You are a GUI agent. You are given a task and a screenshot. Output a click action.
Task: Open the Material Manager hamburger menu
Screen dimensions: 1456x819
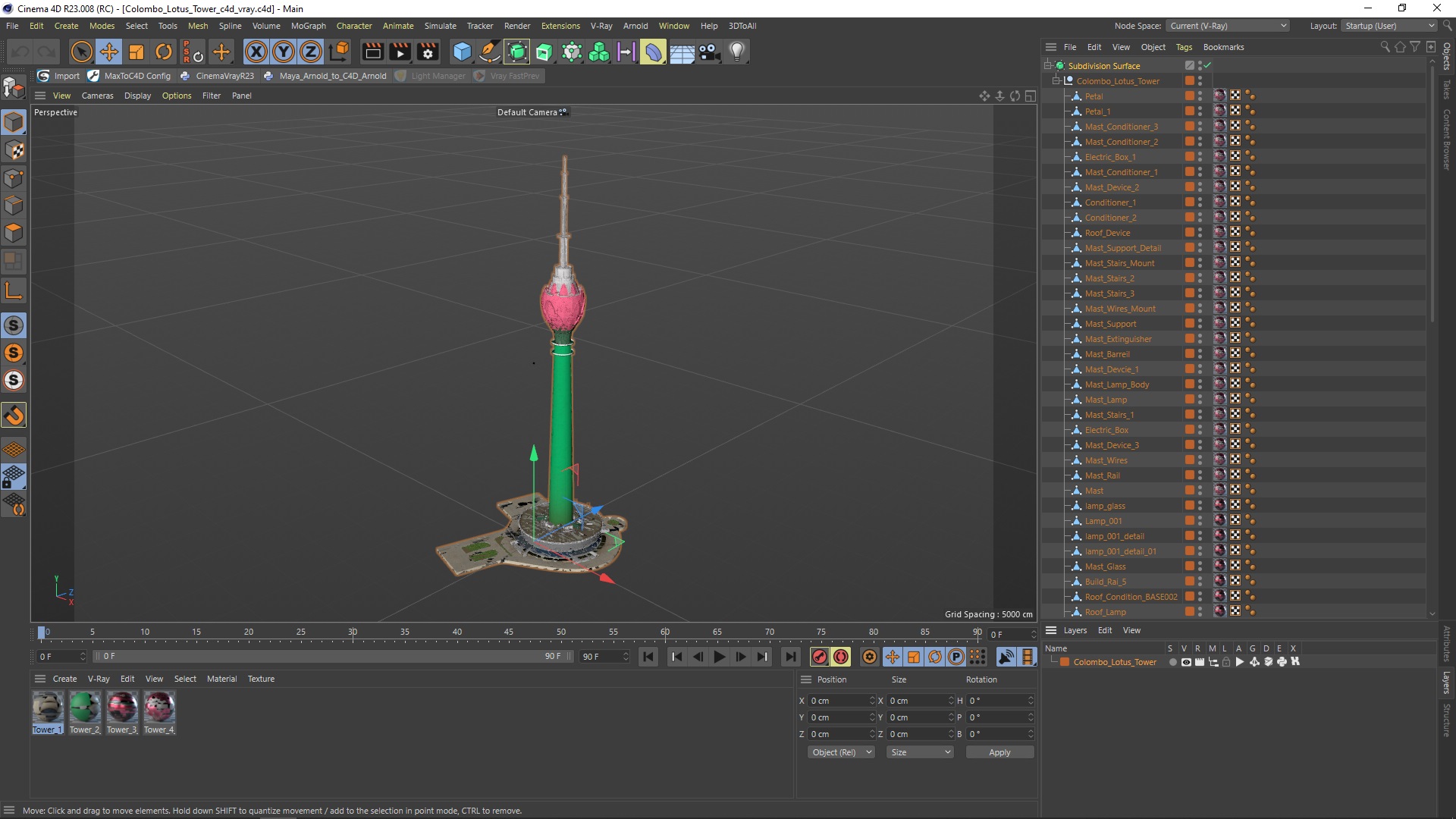[40, 679]
